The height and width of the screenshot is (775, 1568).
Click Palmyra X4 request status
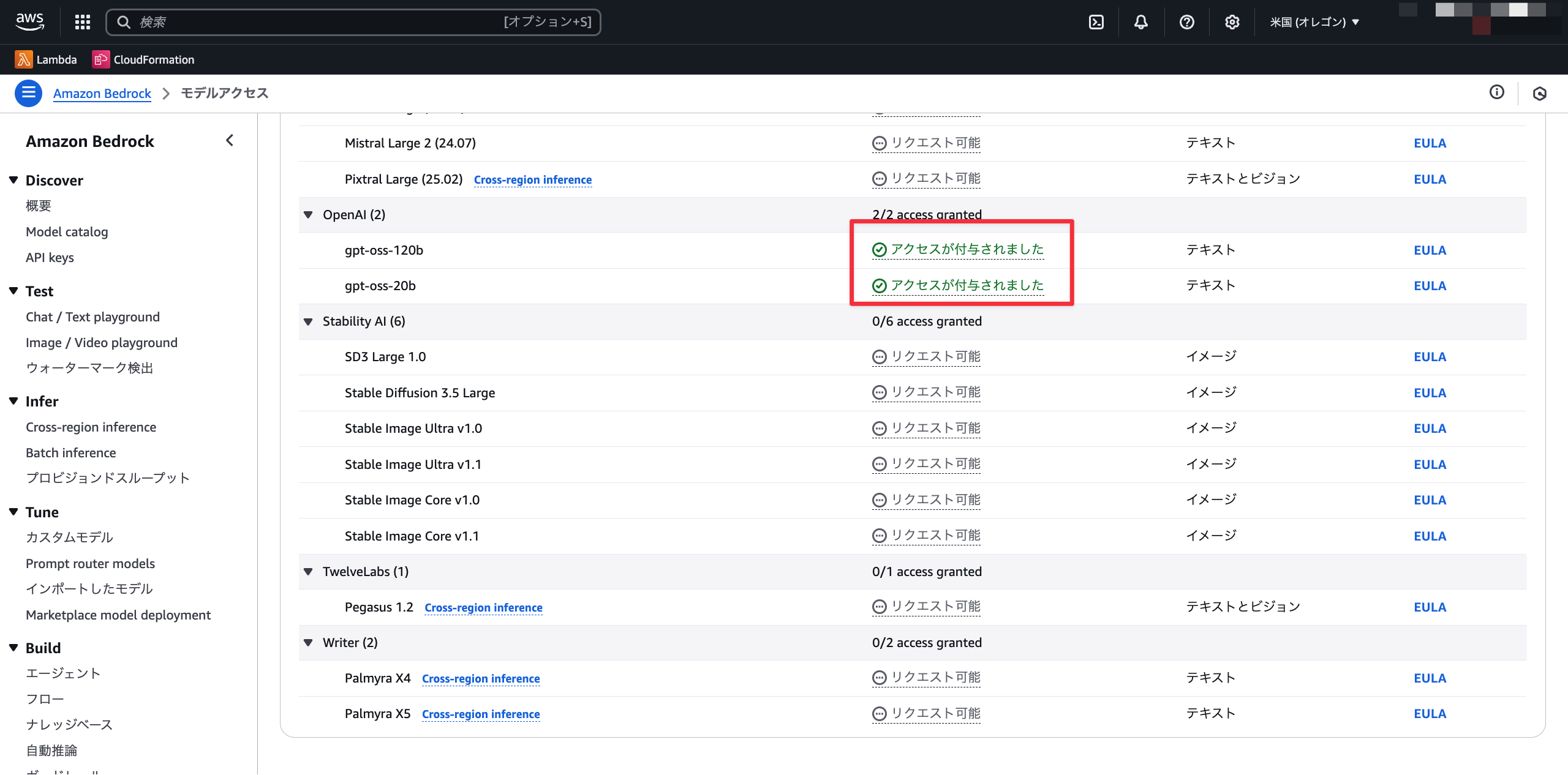point(926,678)
